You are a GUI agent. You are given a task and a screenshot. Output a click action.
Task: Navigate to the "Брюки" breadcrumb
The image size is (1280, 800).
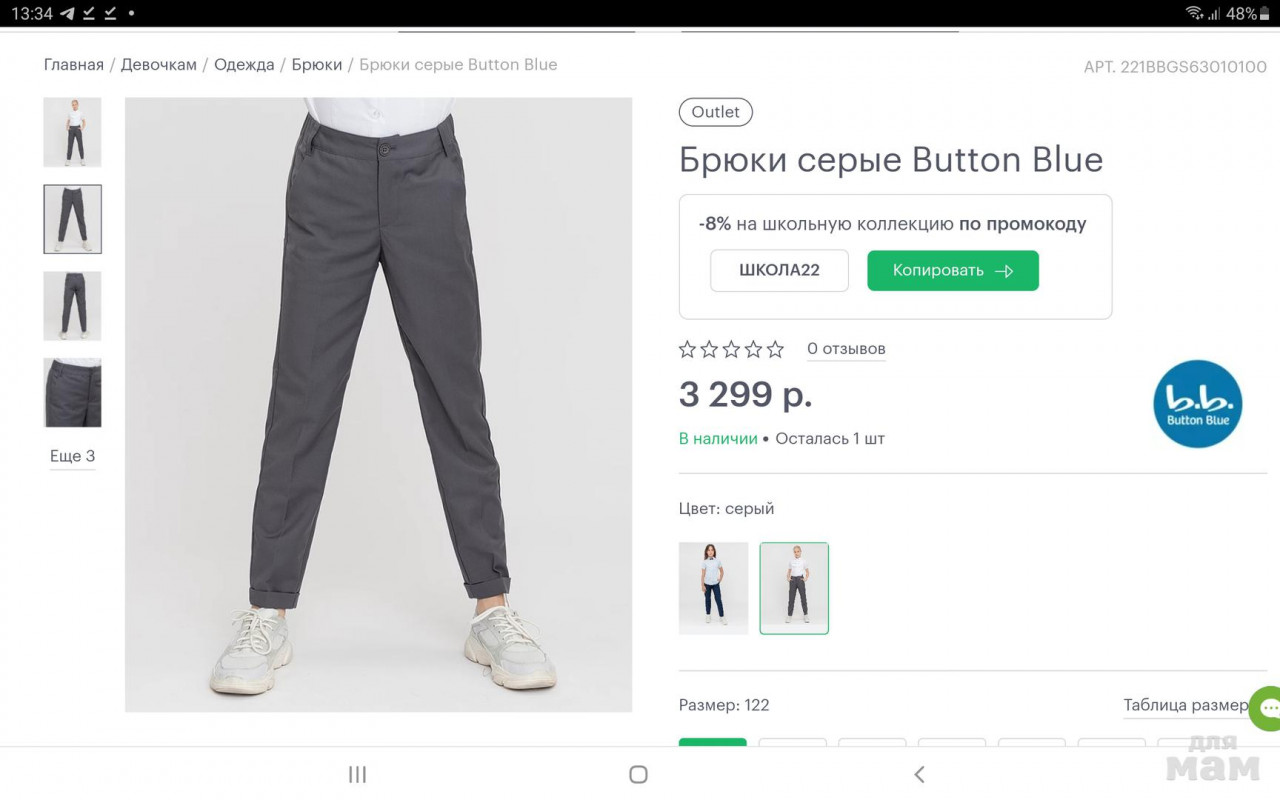coord(317,65)
